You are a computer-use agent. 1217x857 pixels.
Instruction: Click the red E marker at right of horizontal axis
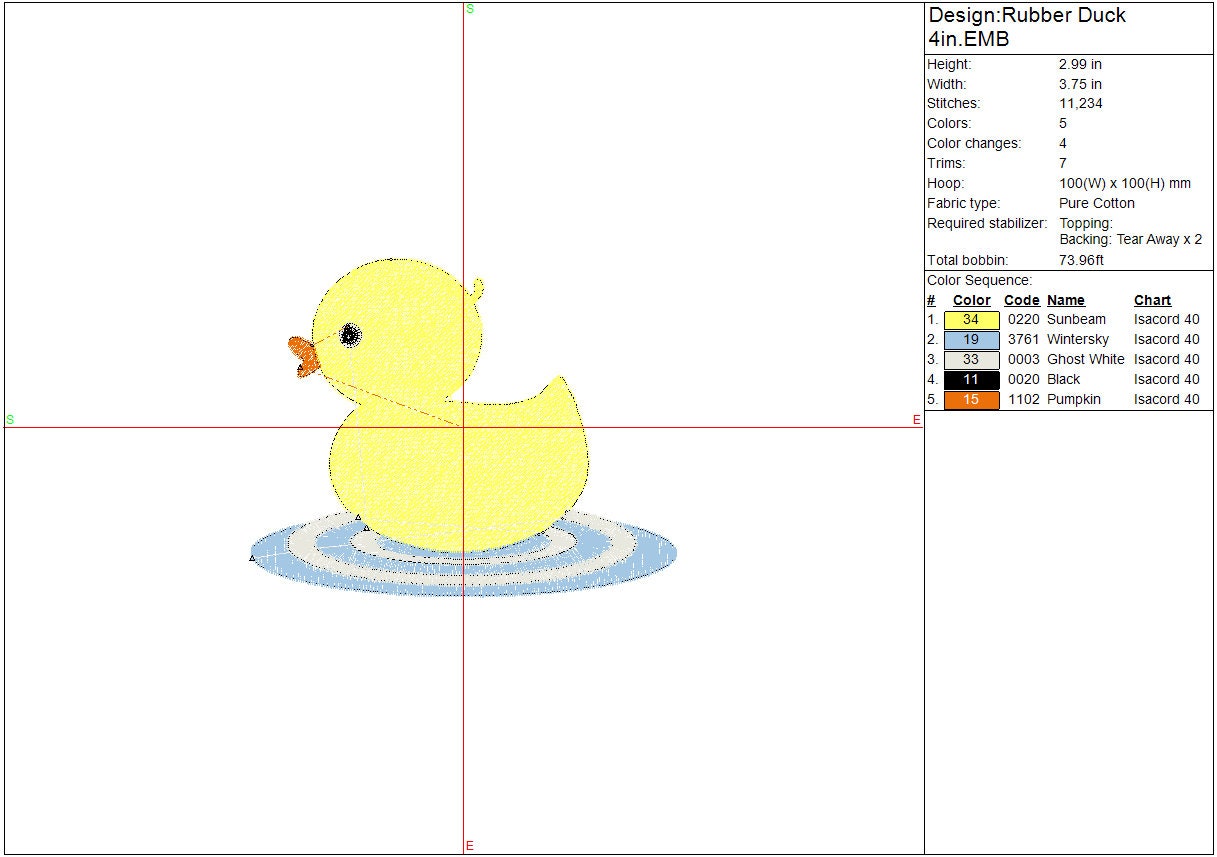(x=916, y=420)
